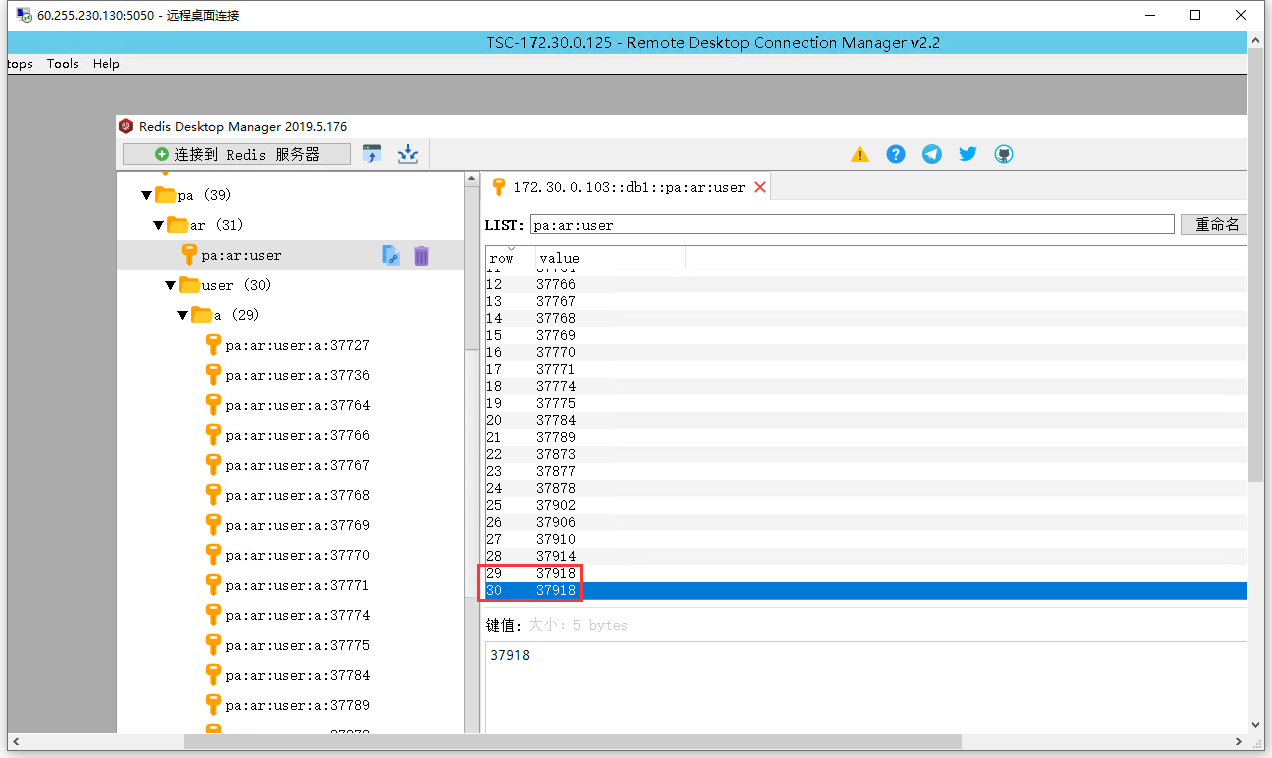Select key pa:ar:user:a:37766 in tree
Viewport: 1272px width, 758px height.
click(x=297, y=436)
